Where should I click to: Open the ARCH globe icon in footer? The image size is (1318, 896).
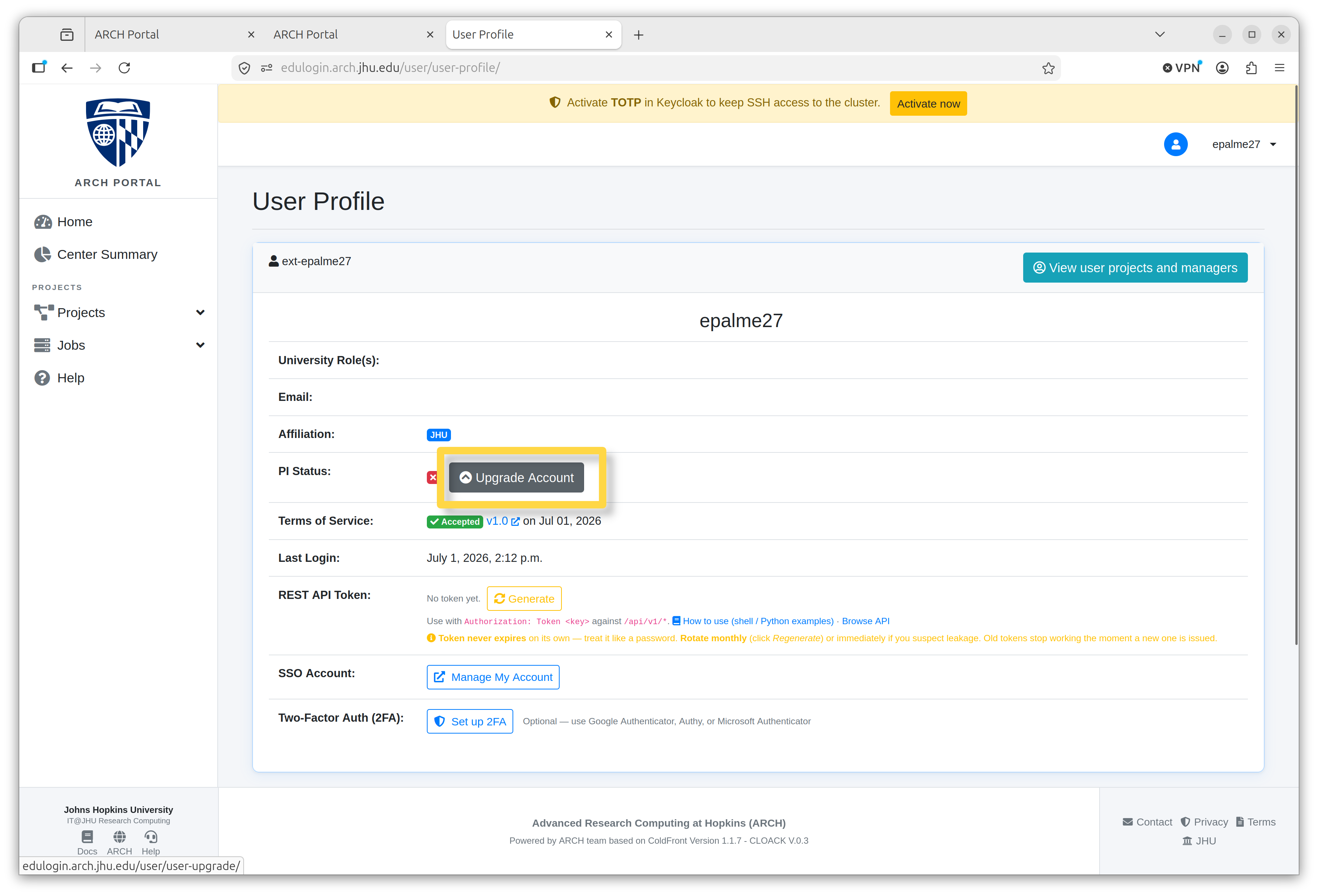[x=119, y=837]
